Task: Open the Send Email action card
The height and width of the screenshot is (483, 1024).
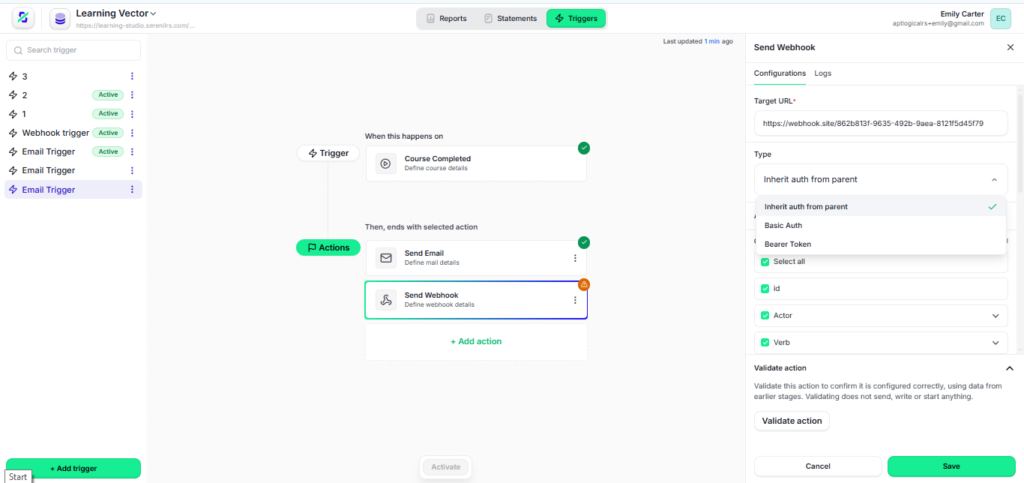Action: (x=476, y=258)
